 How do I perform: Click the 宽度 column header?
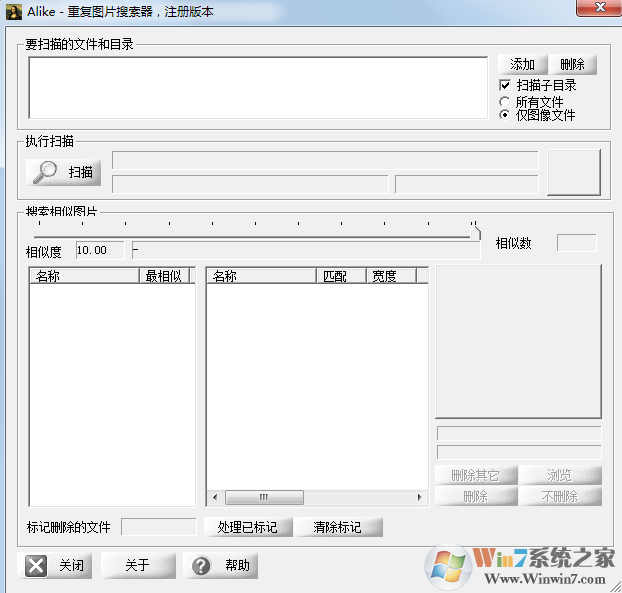389,276
